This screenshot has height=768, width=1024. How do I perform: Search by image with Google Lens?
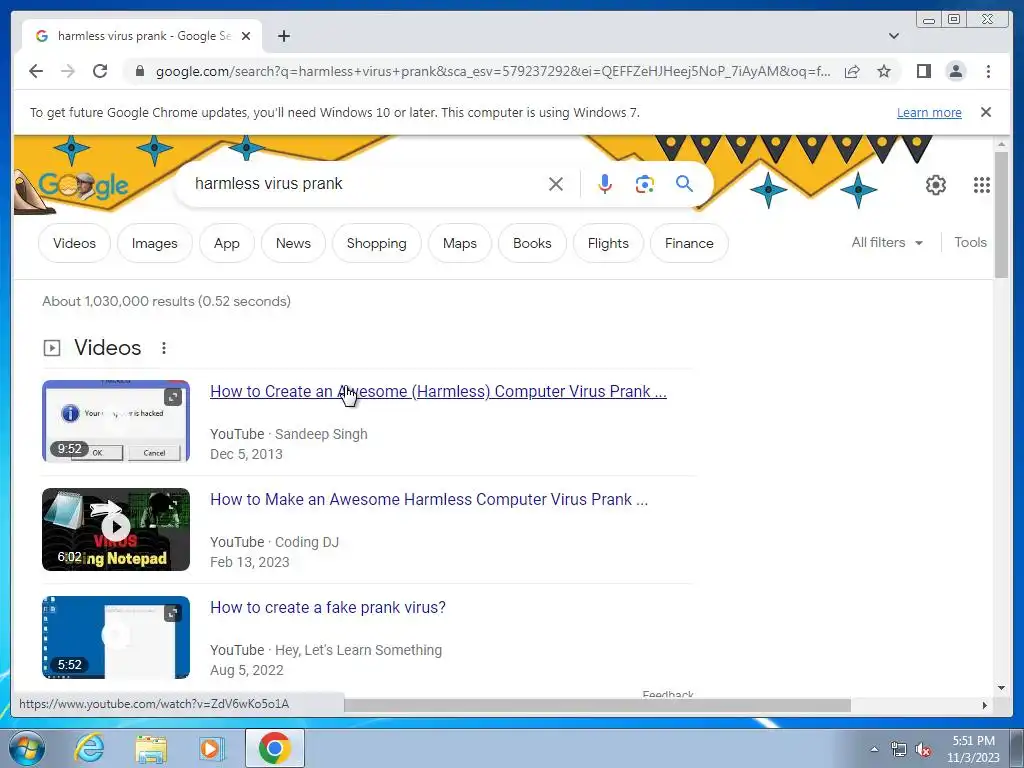(645, 184)
